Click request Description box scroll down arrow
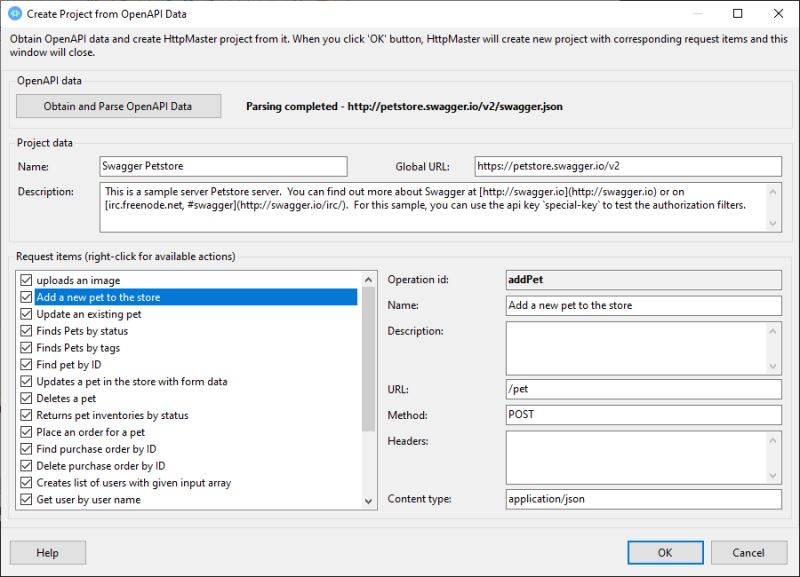The height and width of the screenshot is (577, 800). coord(772,366)
